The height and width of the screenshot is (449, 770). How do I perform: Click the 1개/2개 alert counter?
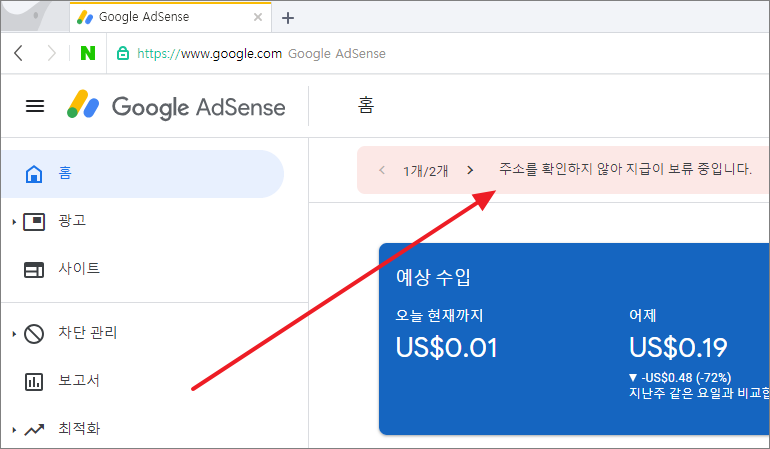click(426, 170)
